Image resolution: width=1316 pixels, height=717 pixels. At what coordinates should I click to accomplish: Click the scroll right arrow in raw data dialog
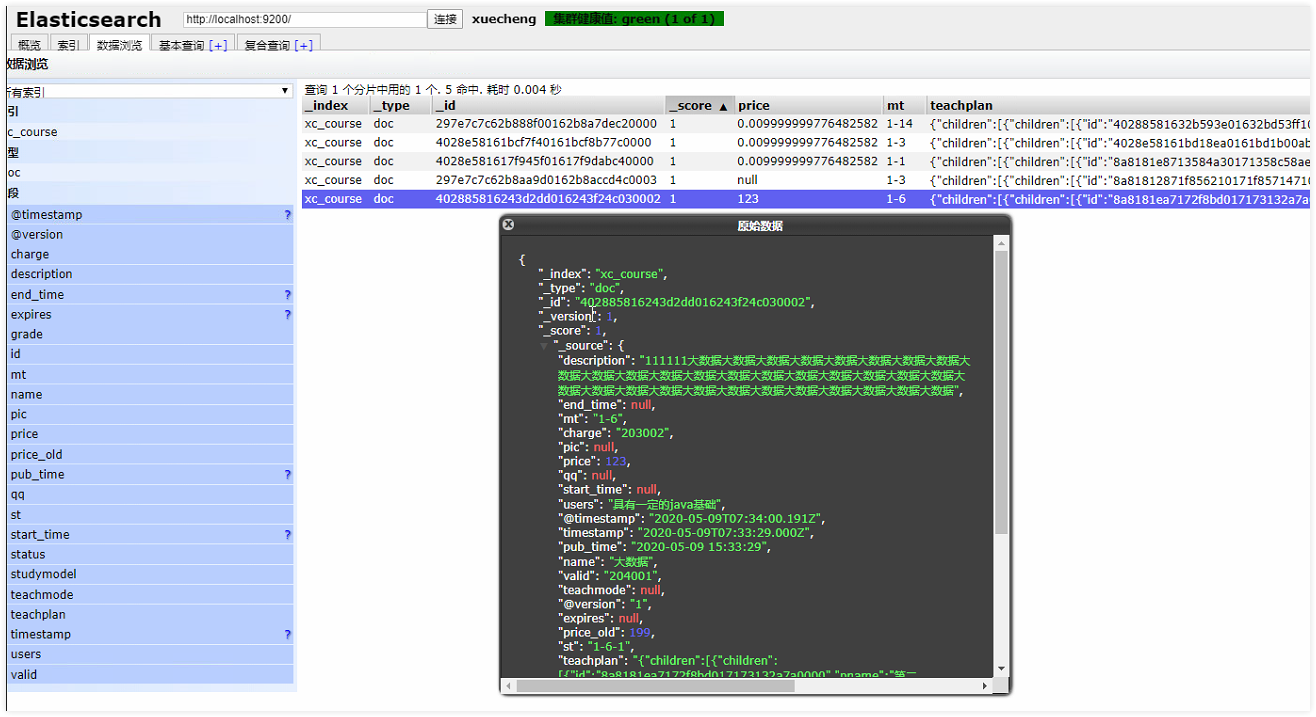pos(986,686)
